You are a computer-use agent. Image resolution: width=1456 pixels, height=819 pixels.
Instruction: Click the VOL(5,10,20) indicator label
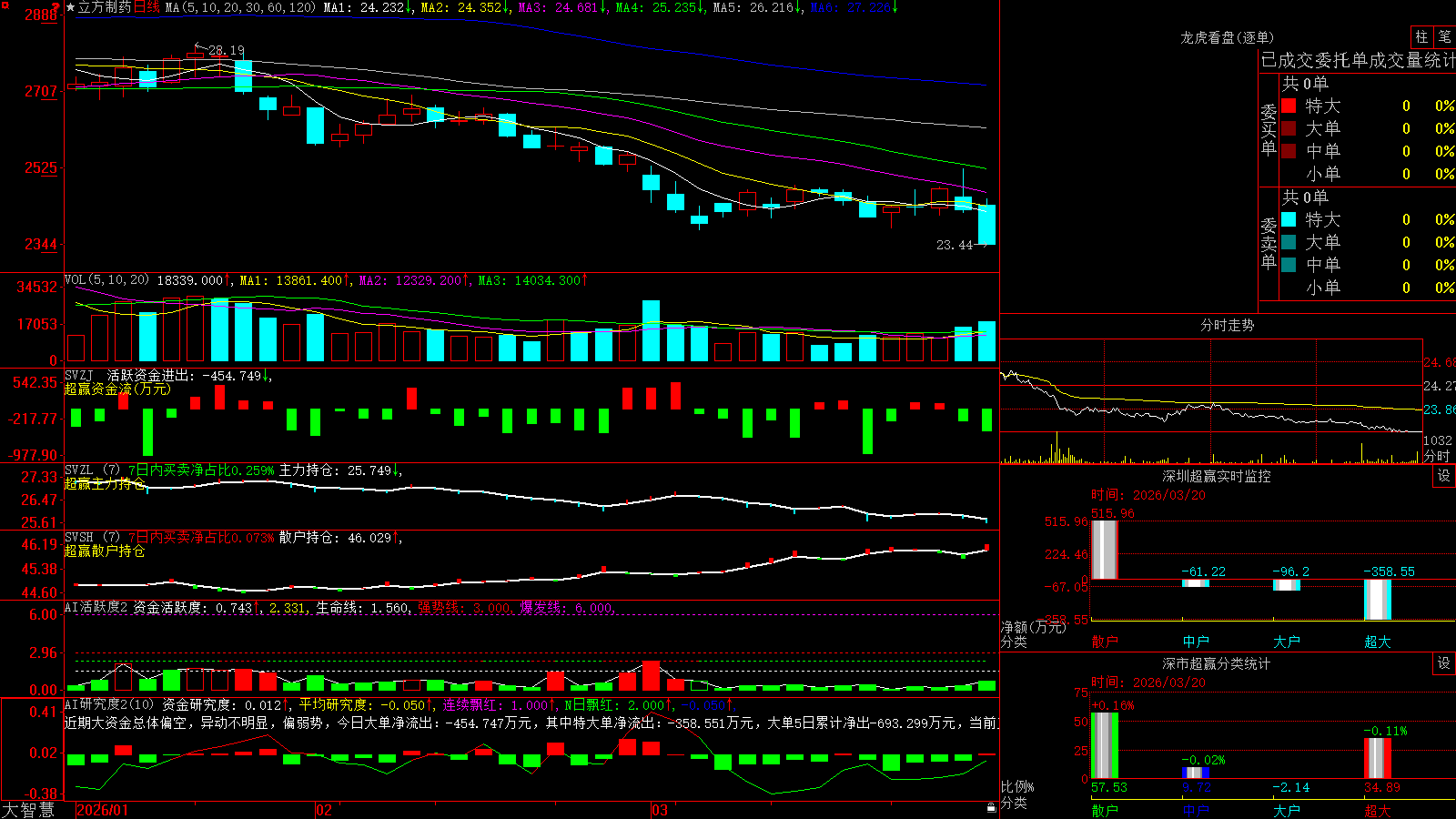pyautogui.click(x=106, y=280)
